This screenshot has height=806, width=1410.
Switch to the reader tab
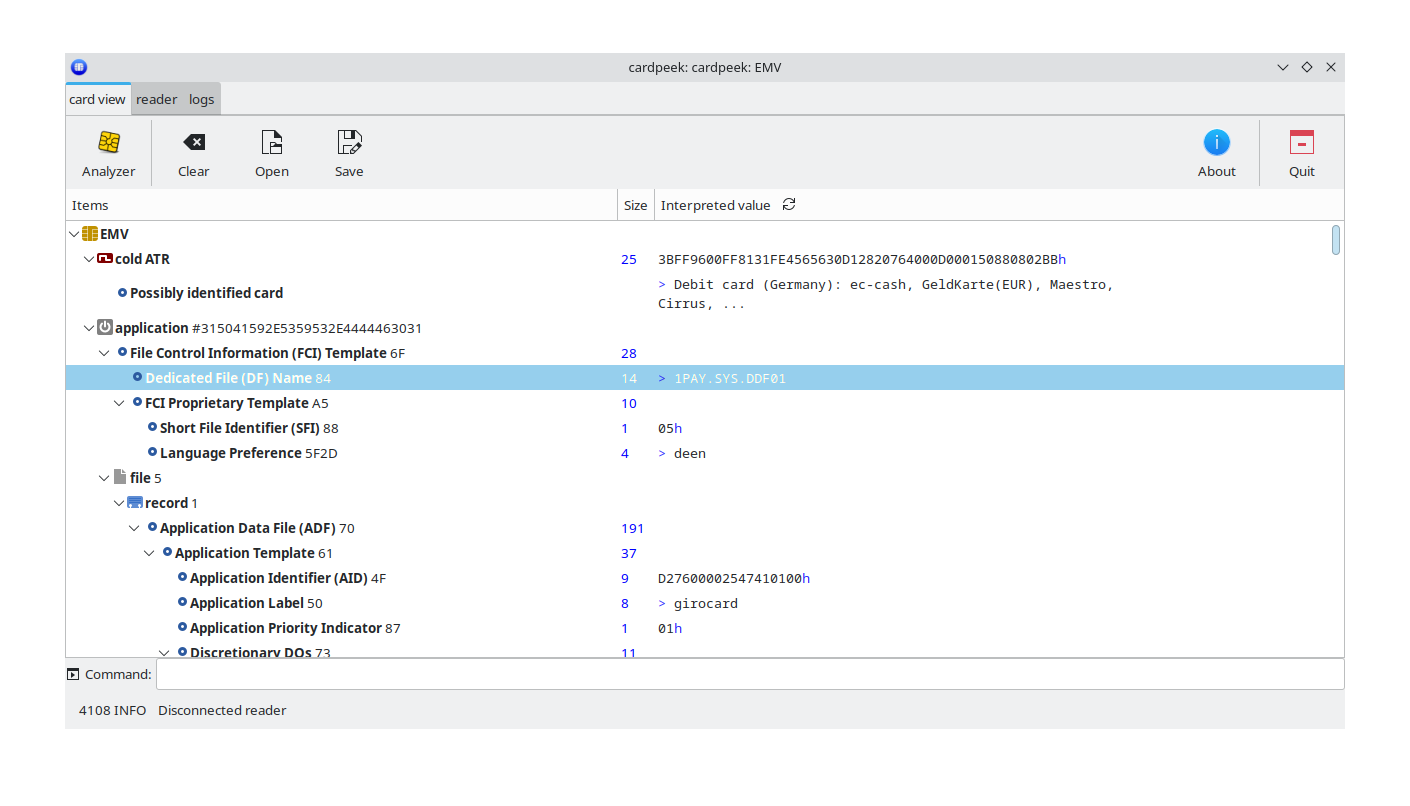click(x=156, y=99)
